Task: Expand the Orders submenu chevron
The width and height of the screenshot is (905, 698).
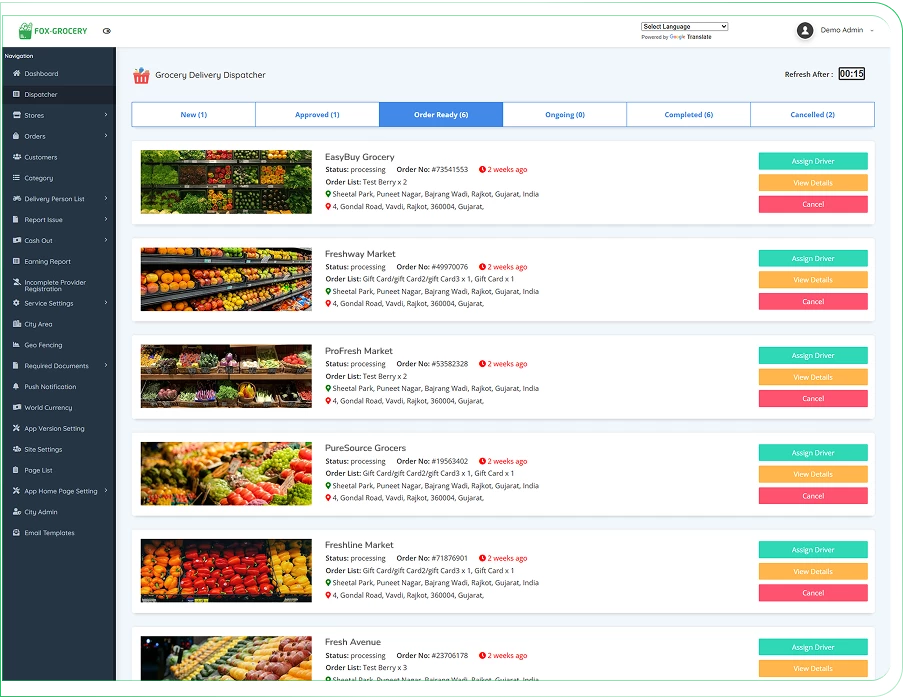Action: 106,136
